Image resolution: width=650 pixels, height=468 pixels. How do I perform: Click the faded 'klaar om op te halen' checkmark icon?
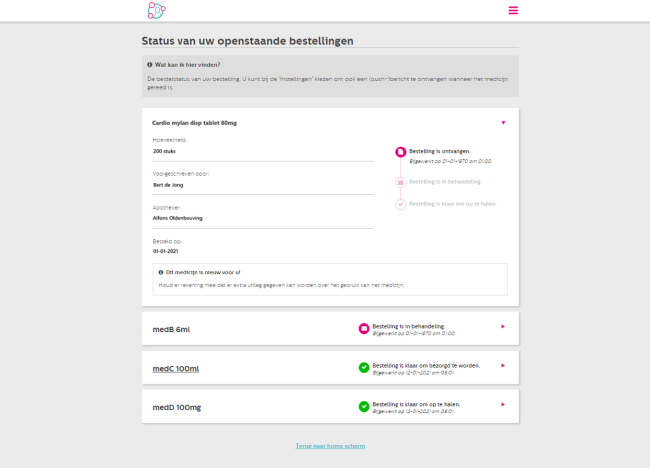coord(400,204)
